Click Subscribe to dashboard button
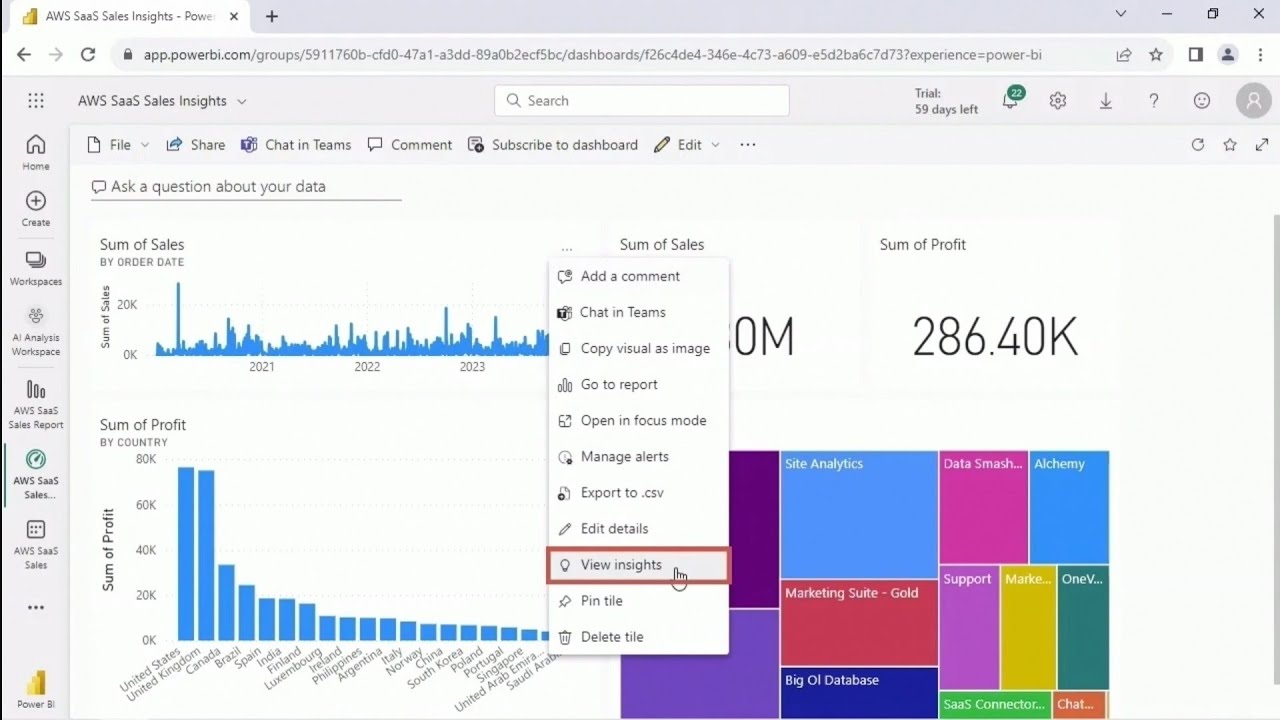Screen dimensions: 1280x720 click(x=553, y=145)
